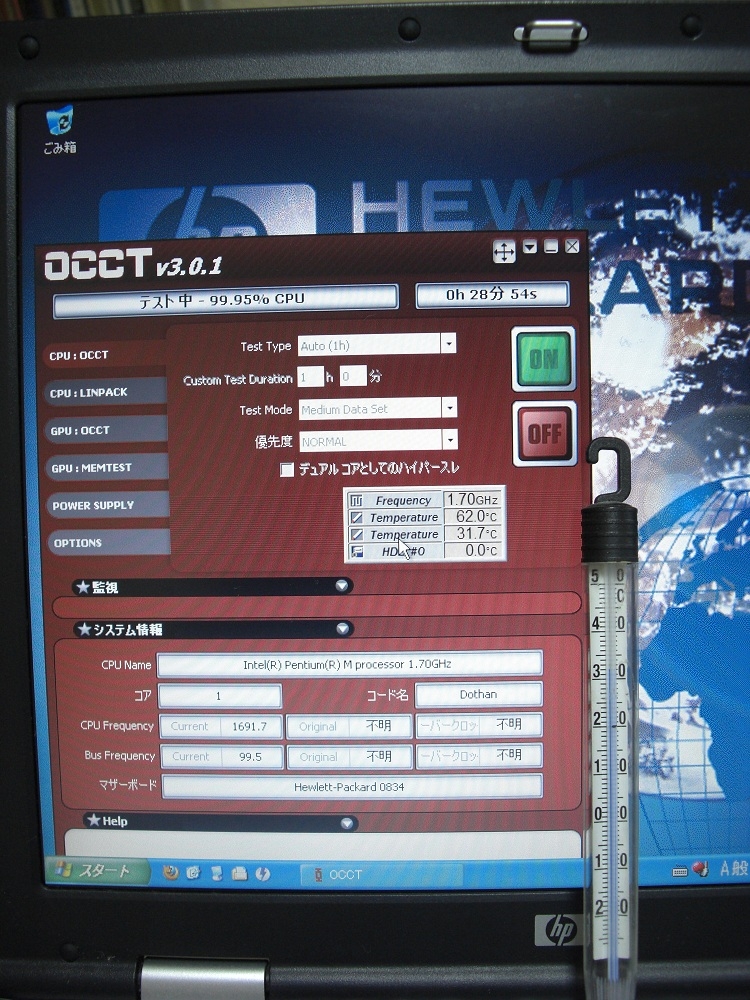Viewport: 750px width, 1000px height.
Task: Click the custom duration minutes field
Action: click(x=353, y=376)
